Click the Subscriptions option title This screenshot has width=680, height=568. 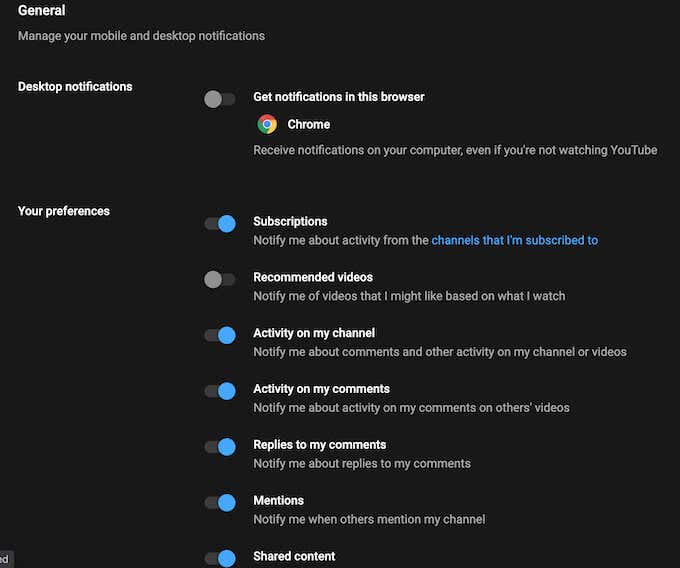290,221
